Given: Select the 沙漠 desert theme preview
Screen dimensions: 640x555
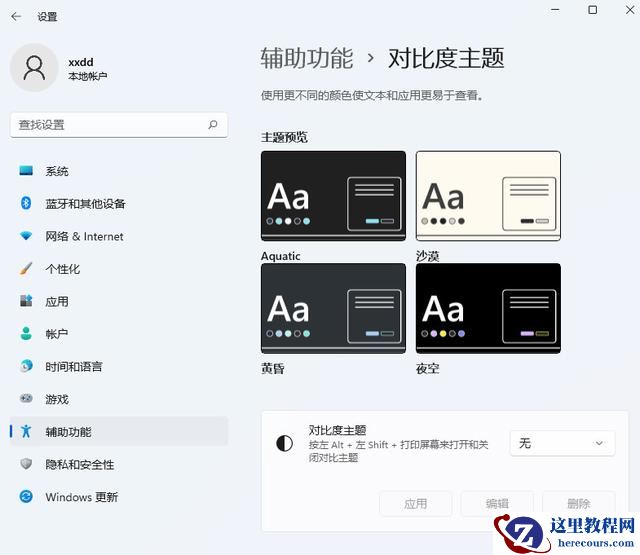Looking at the screenshot, I should [x=488, y=196].
